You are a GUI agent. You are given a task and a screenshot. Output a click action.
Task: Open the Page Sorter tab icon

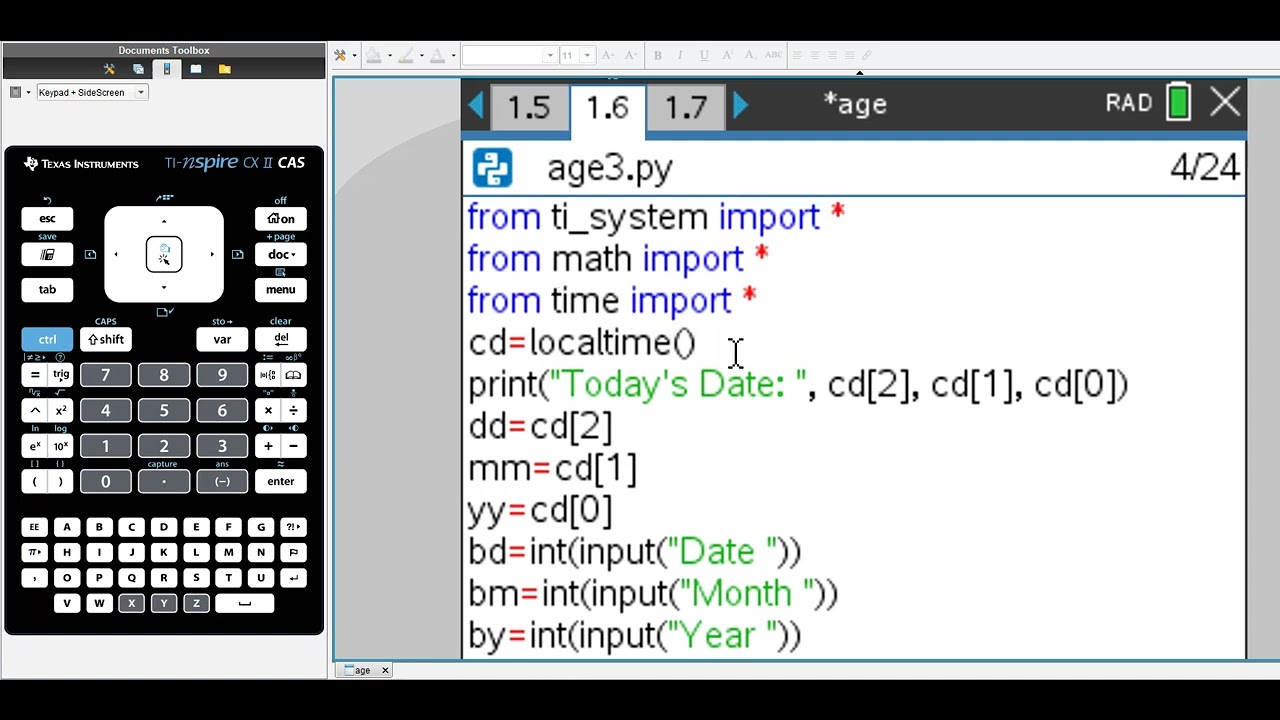[x=138, y=69]
